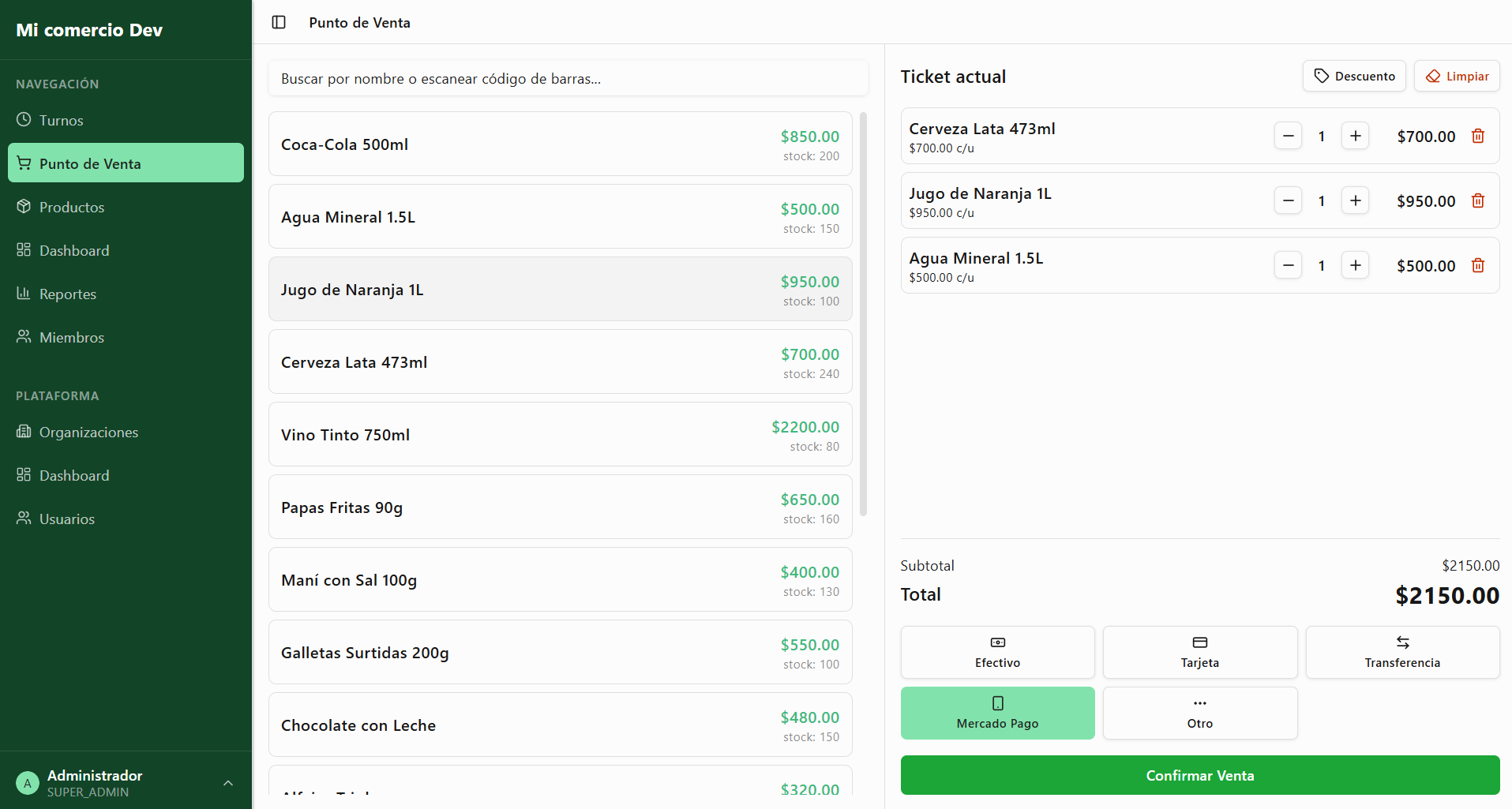Click the product list scrollbar
This screenshot has width=1512, height=809.
click(x=863, y=314)
